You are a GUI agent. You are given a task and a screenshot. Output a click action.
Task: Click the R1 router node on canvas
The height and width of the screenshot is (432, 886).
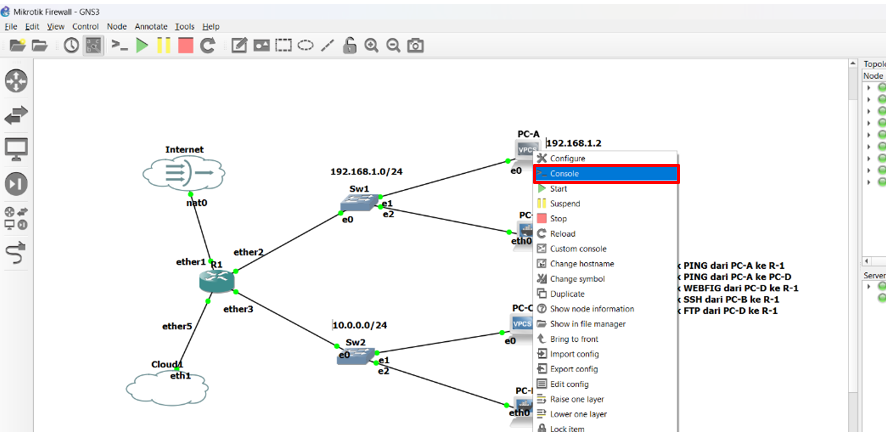[x=214, y=281]
